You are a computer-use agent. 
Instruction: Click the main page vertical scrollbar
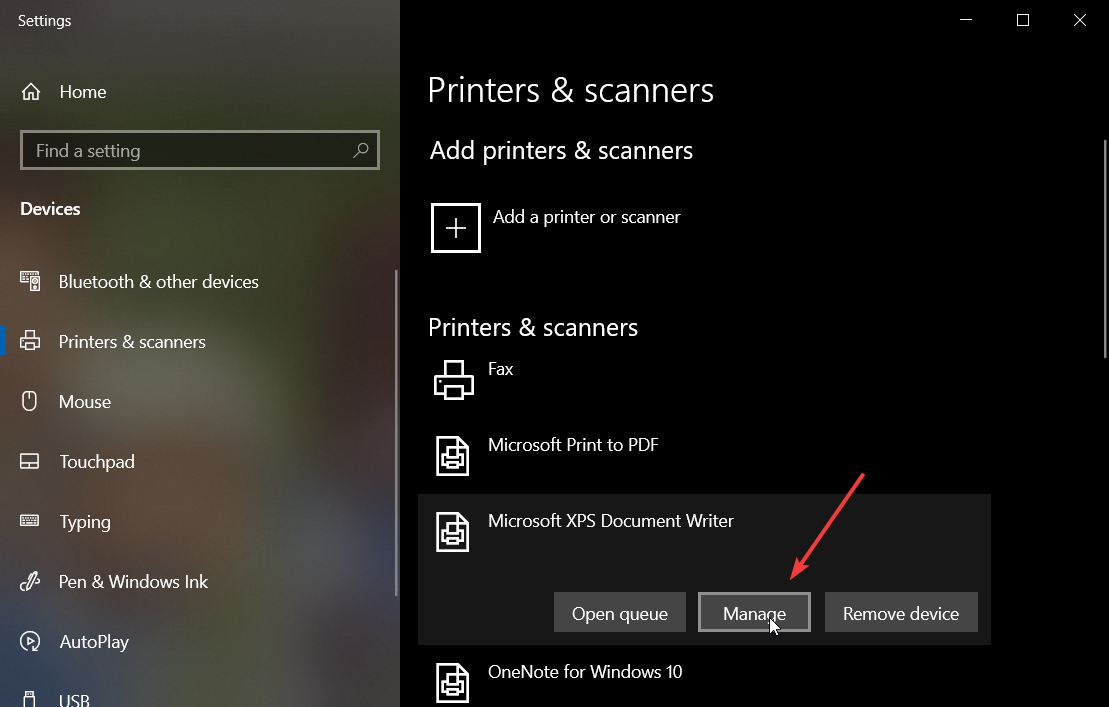[x=1105, y=249]
